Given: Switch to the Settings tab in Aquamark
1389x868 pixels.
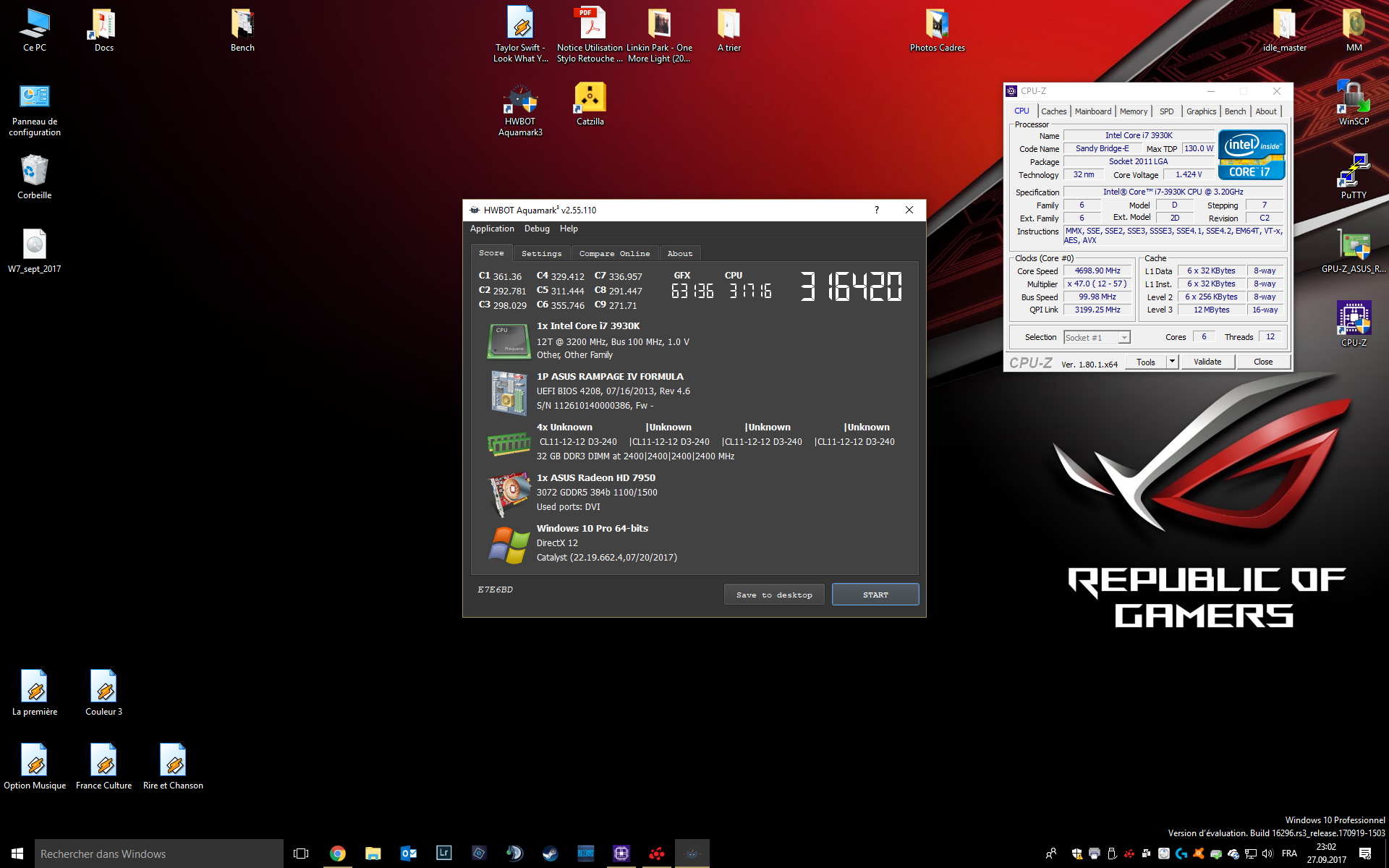Looking at the screenshot, I should (x=541, y=253).
